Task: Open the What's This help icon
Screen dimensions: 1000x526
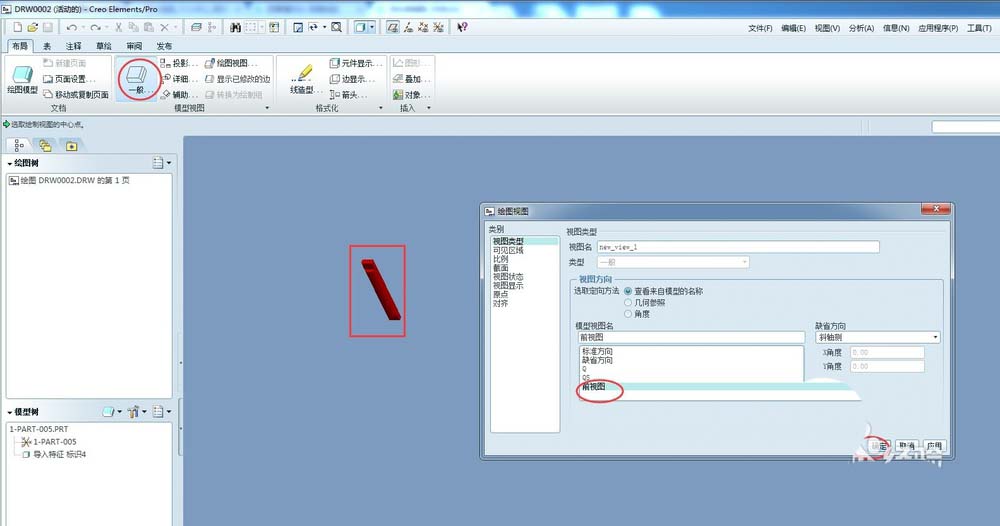Action: click(462, 27)
